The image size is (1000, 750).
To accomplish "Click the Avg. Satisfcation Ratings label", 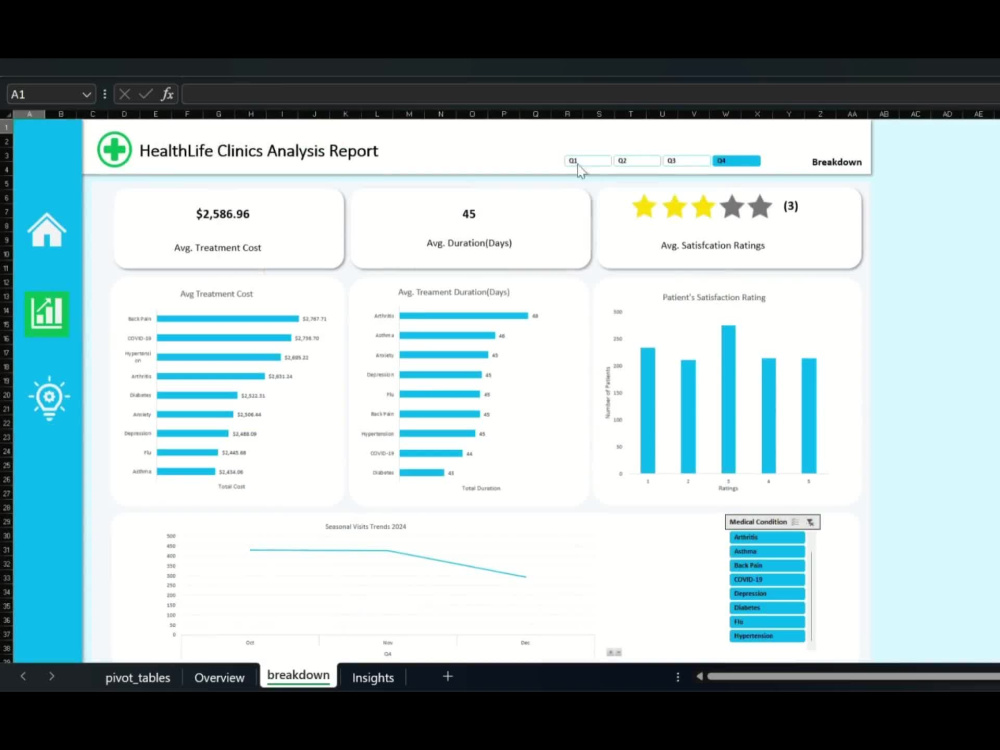I will [x=712, y=246].
